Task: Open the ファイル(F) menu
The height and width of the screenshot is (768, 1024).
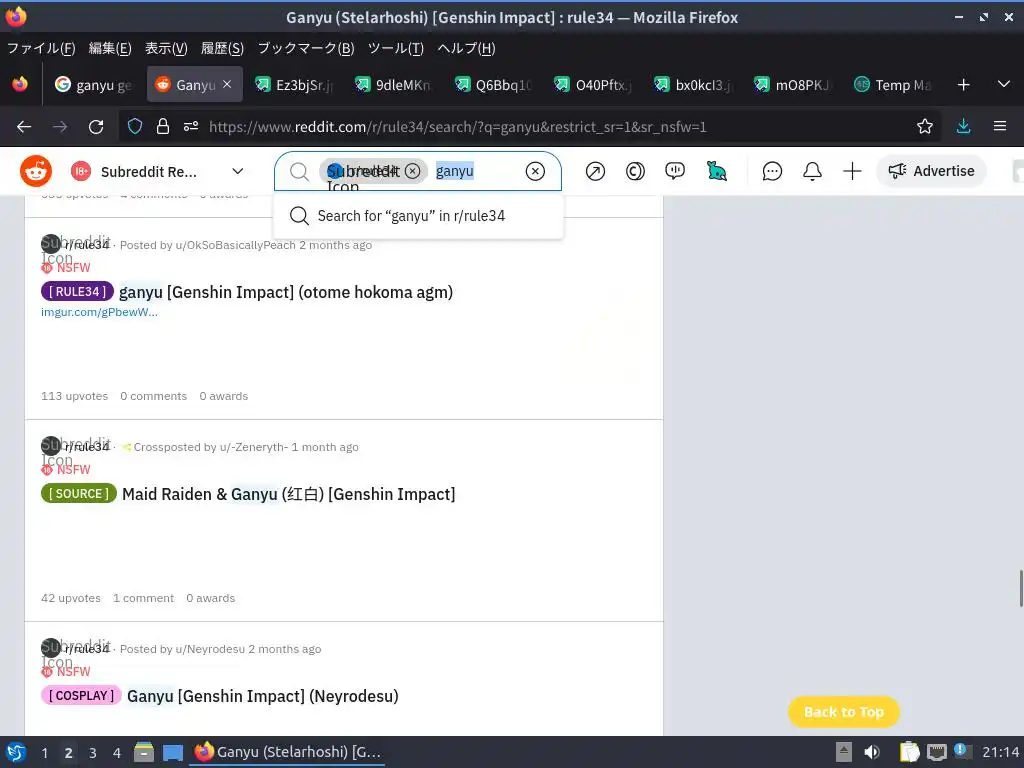Action: (x=41, y=48)
